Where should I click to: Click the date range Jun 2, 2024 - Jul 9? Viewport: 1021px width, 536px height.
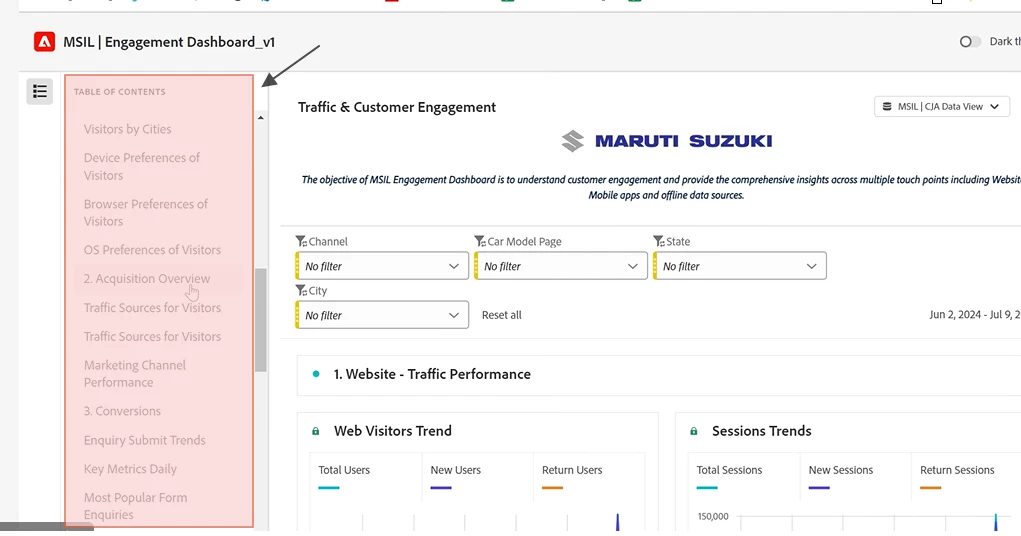pyautogui.click(x=975, y=315)
